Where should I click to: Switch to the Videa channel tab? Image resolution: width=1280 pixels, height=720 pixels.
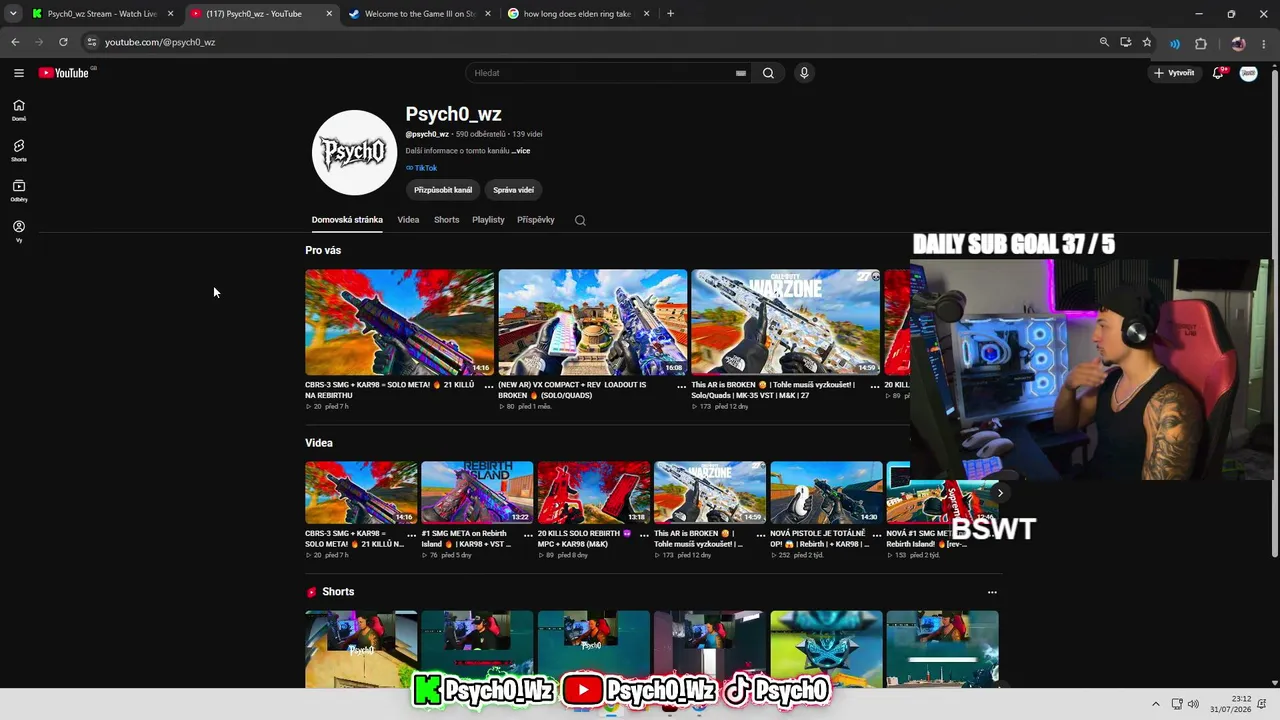(408, 220)
